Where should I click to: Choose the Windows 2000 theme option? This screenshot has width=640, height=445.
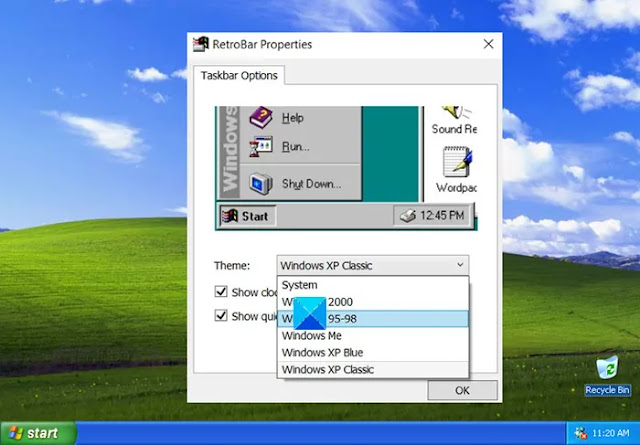tap(373, 302)
